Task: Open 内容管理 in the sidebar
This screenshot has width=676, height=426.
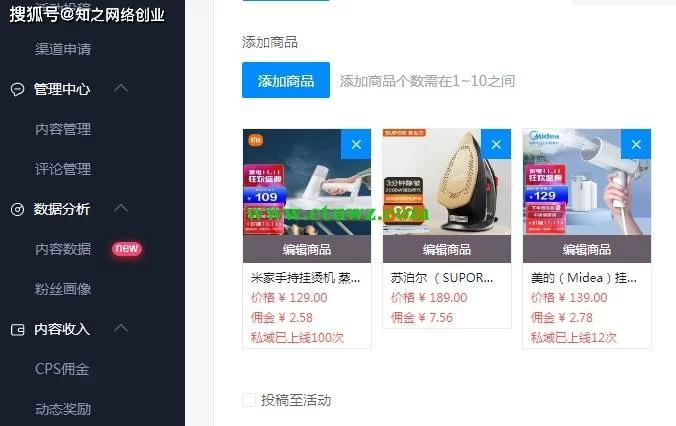Action: tap(63, 129)
